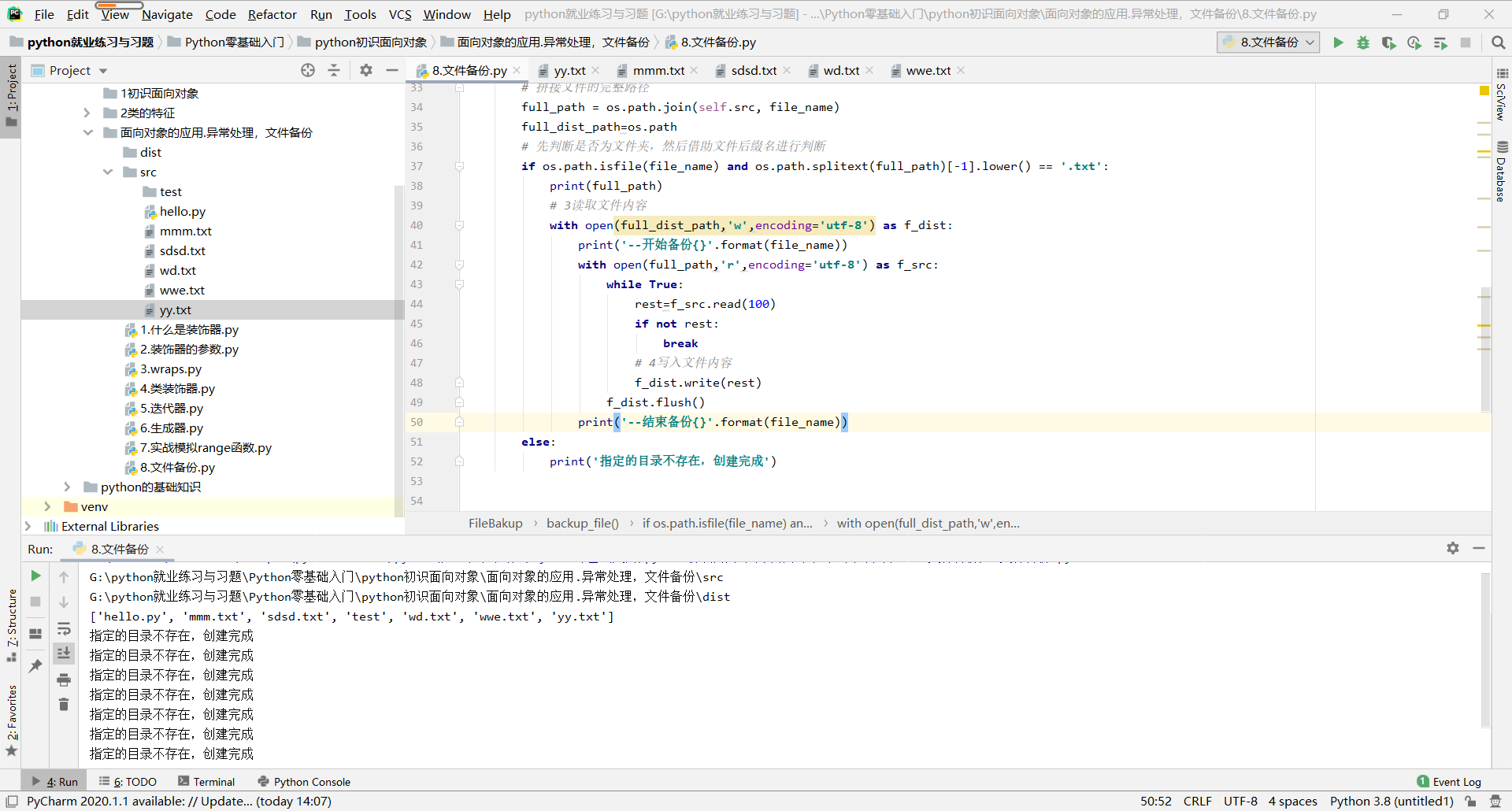Select the dist folder
The height and width of the screenshot is (811, 1512).
[x=150, y=153]
